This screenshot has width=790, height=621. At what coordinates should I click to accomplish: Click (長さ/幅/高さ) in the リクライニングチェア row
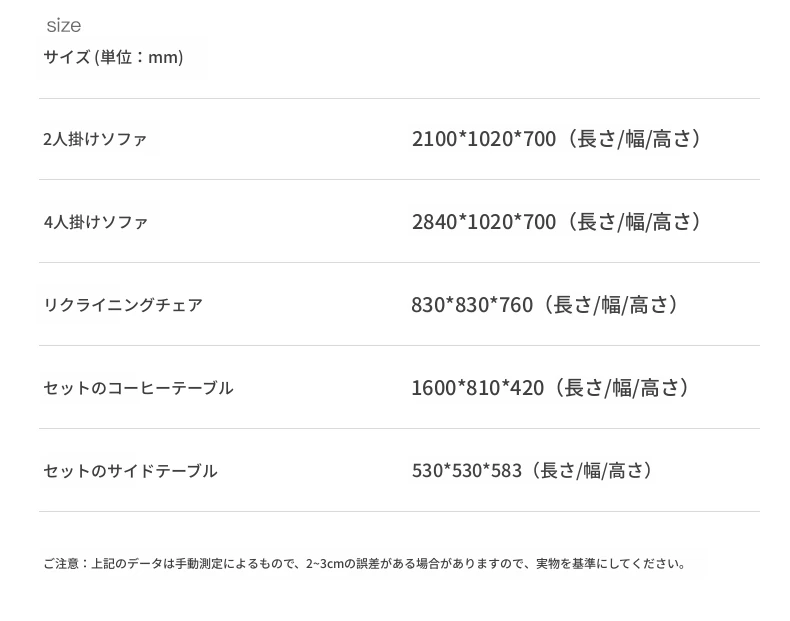[x=611, y=304]
